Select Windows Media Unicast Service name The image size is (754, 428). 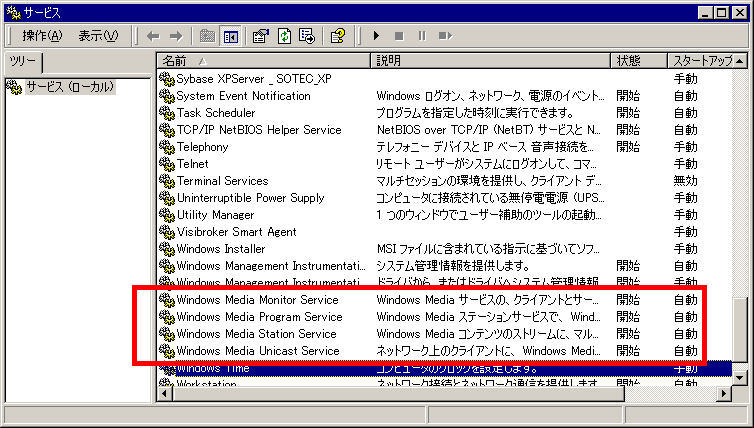point(258,351)
